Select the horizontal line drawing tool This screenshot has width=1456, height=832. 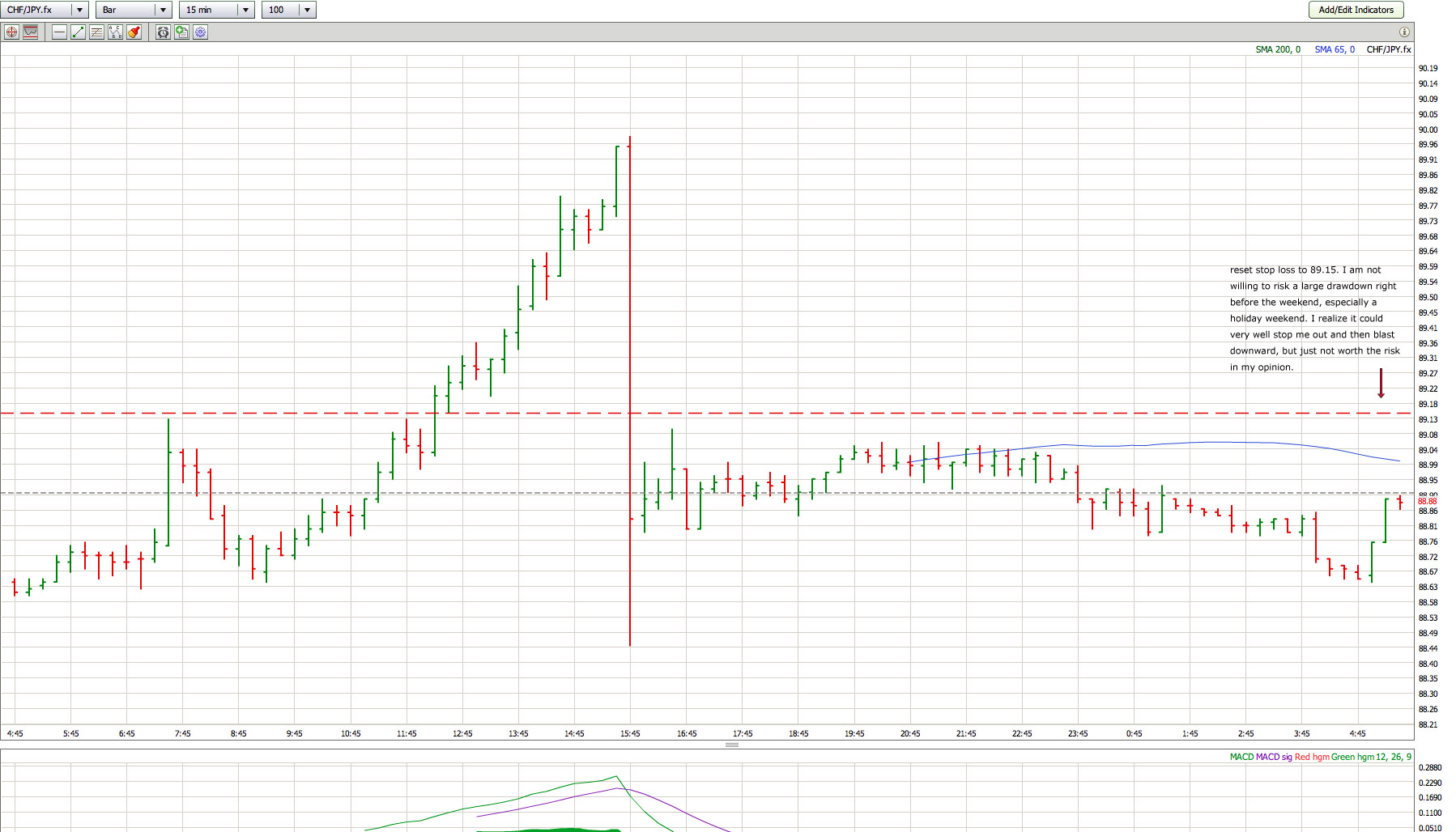pos(59,32)
